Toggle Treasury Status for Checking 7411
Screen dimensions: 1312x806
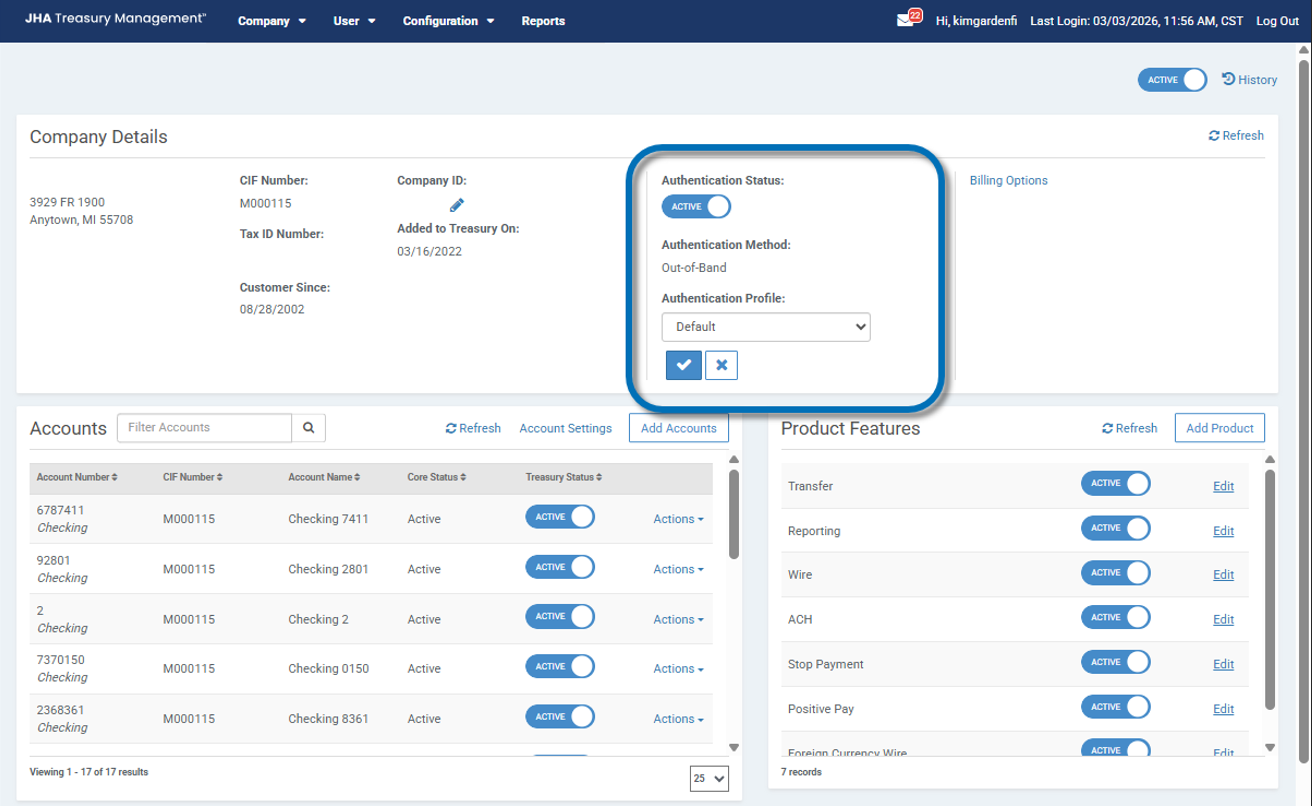pyautogui.click(x=560, y=517)
